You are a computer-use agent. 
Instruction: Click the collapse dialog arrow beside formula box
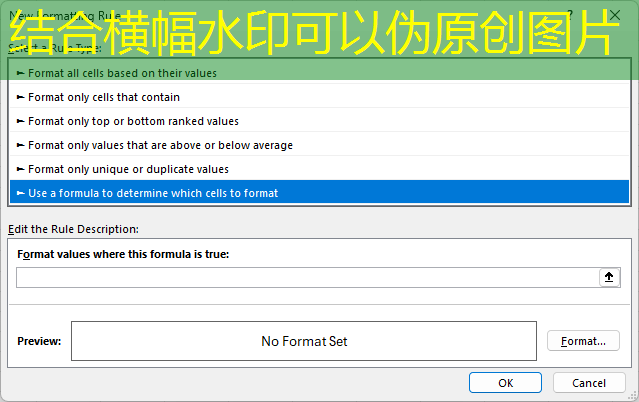tap(609, 277)
